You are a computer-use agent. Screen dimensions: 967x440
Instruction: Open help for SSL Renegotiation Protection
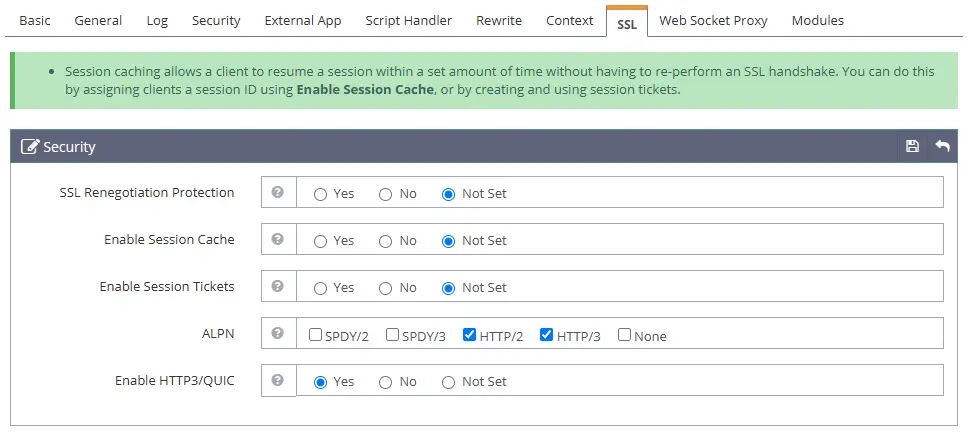278,193
